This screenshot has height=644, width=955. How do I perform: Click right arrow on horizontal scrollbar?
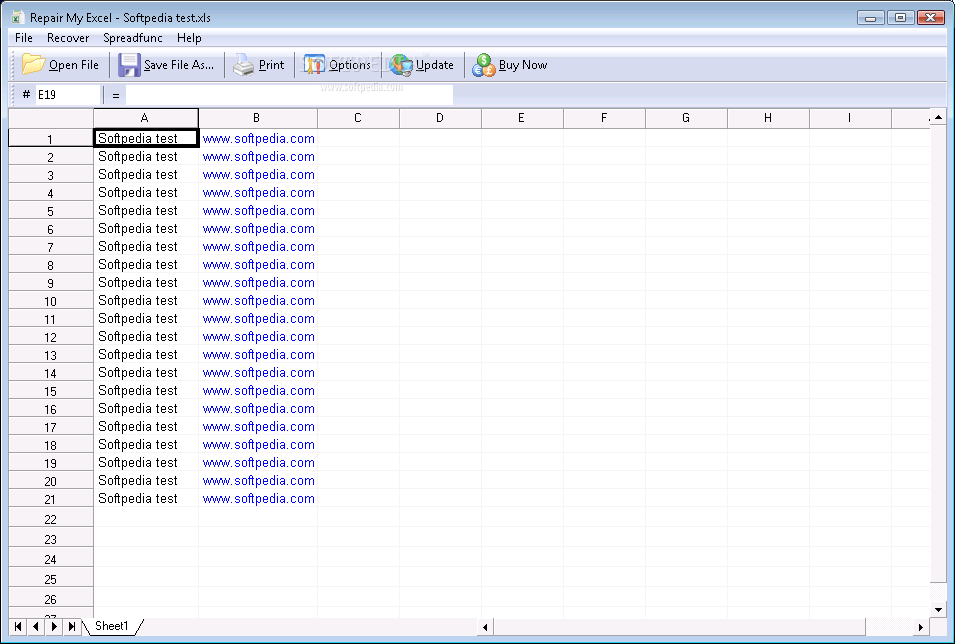pyautogui.click(x=921, y=626)
